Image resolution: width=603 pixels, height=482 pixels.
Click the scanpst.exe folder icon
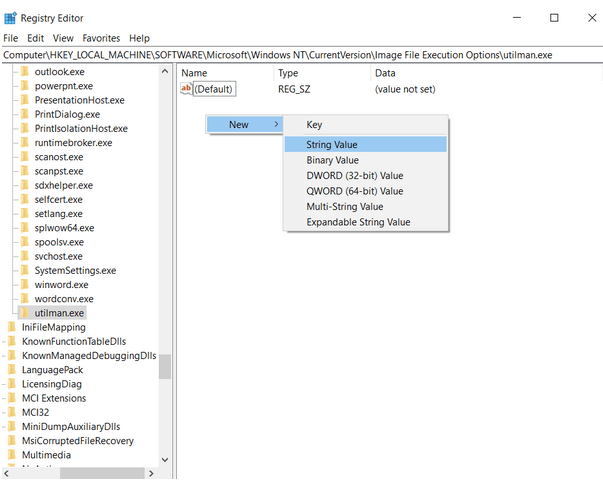(x=25, y=171)
